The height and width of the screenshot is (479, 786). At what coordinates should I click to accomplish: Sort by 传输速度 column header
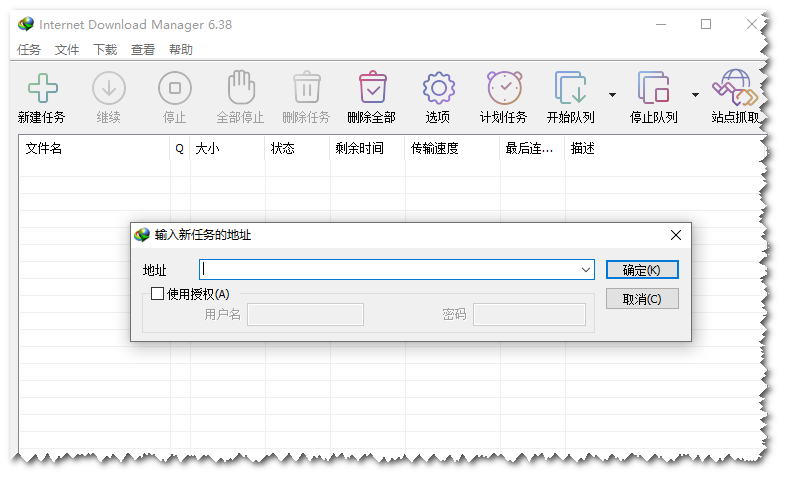tap(452, 148)
